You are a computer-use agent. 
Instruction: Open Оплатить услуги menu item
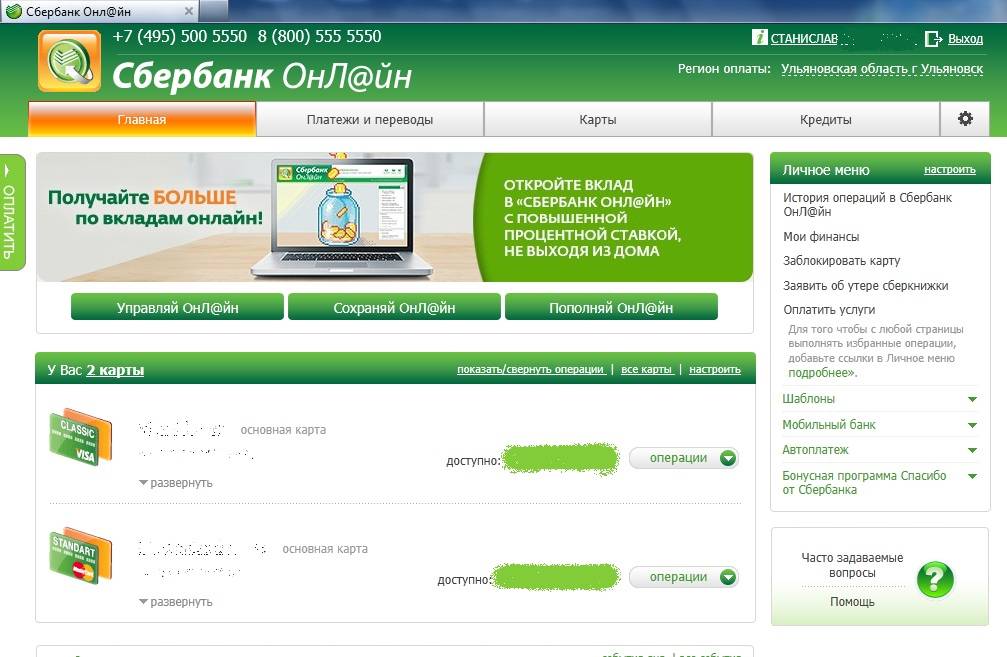pos(829,310)
